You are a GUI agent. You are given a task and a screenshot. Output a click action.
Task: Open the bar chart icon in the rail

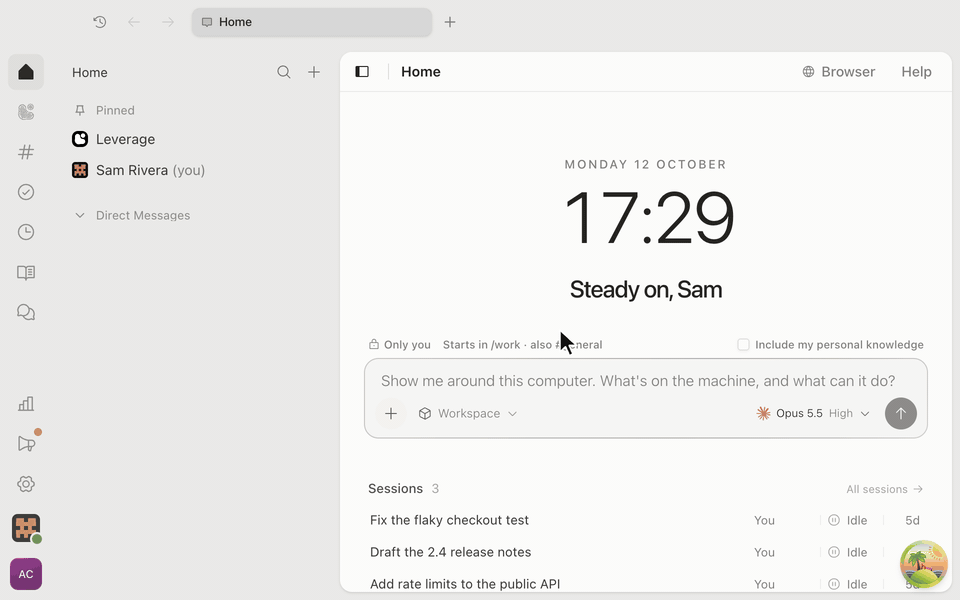(26, 404)
